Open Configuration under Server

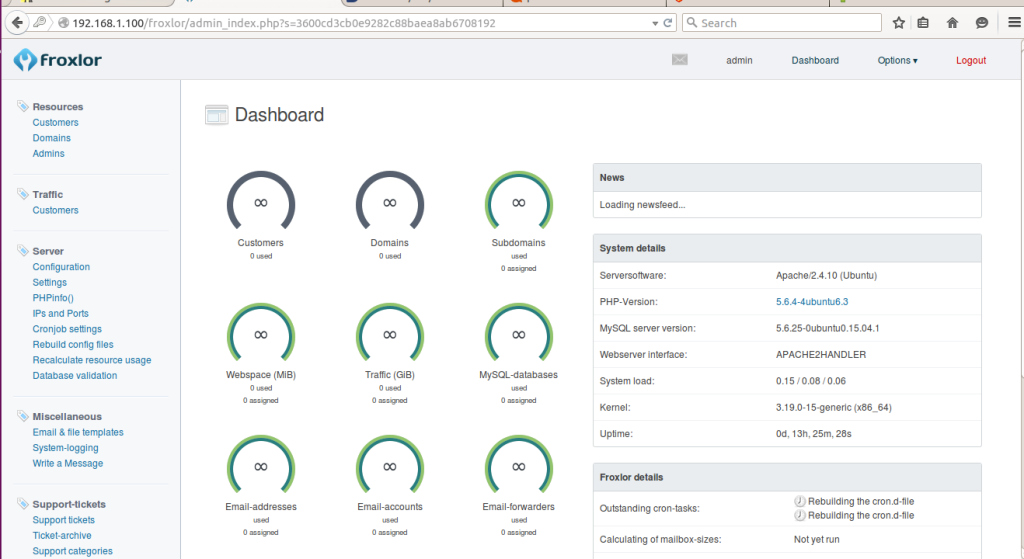point(61,266)
